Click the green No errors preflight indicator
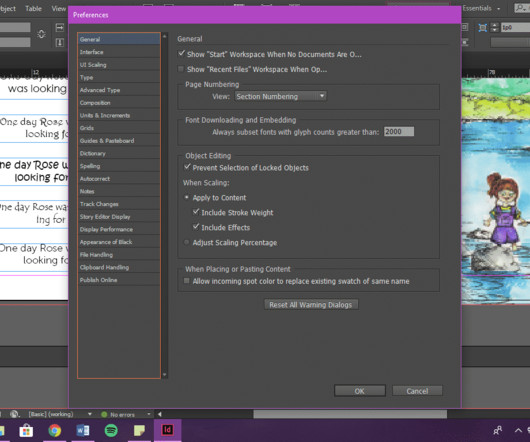530x442 pixels. click(x=118, y=414)
